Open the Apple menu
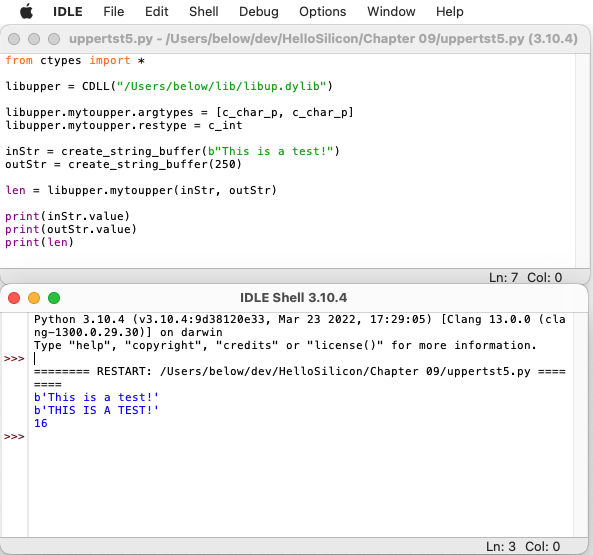The image size is (593, 555). (x=26, y=11)
